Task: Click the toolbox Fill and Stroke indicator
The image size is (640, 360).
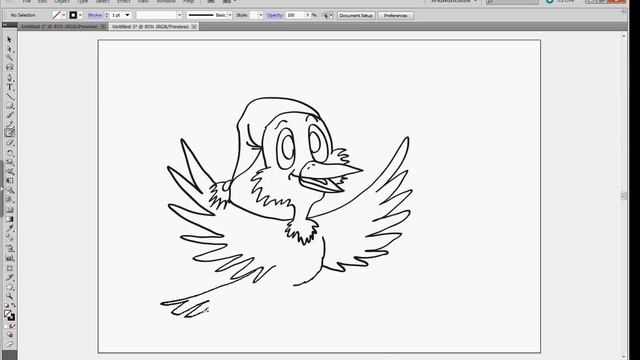Action: (x=9, y=315)
